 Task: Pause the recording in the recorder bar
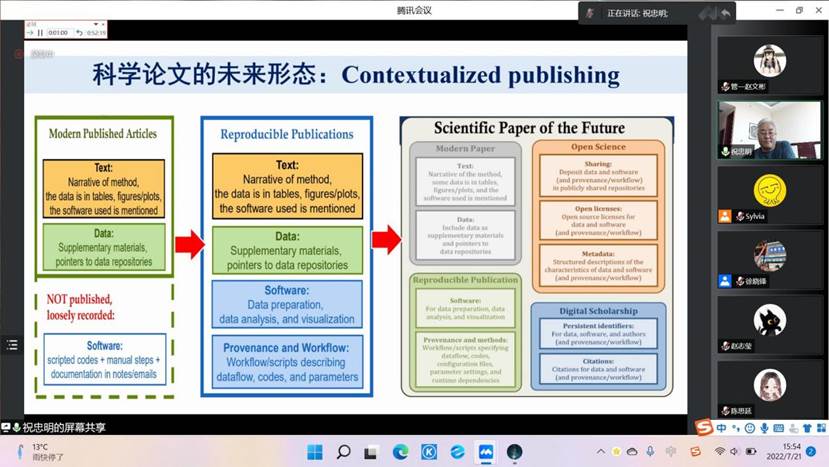[x=40, y=32]
